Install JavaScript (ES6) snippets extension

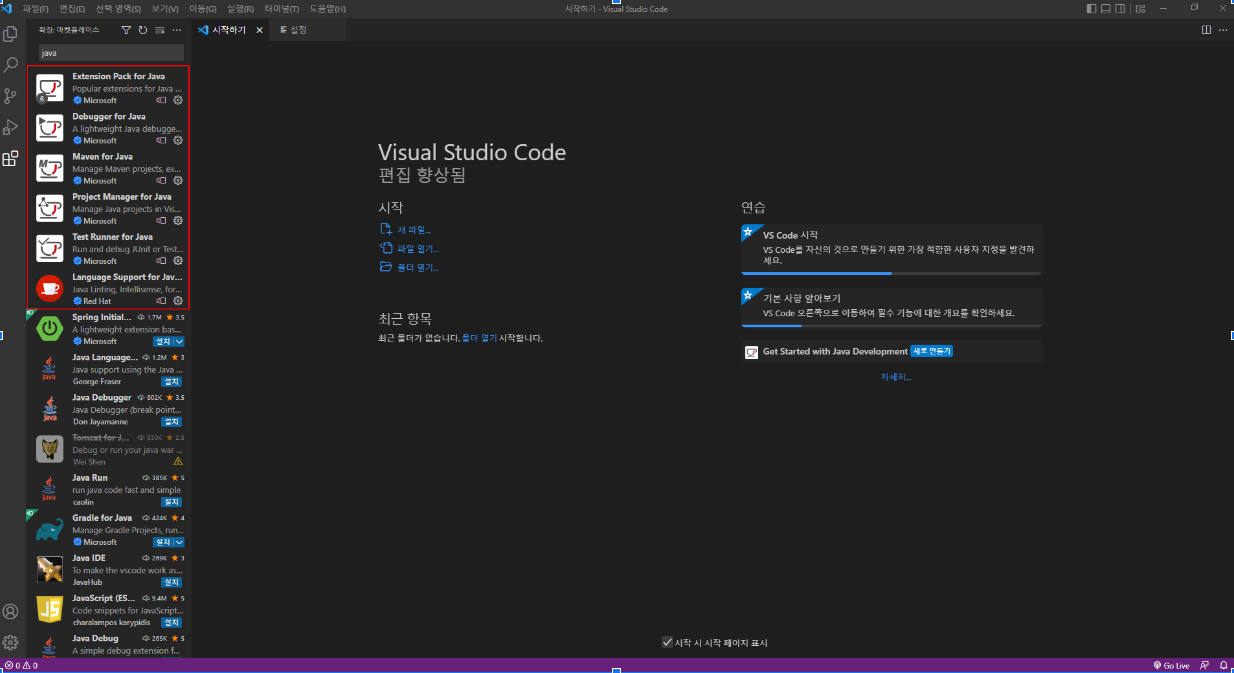[172, 622]
